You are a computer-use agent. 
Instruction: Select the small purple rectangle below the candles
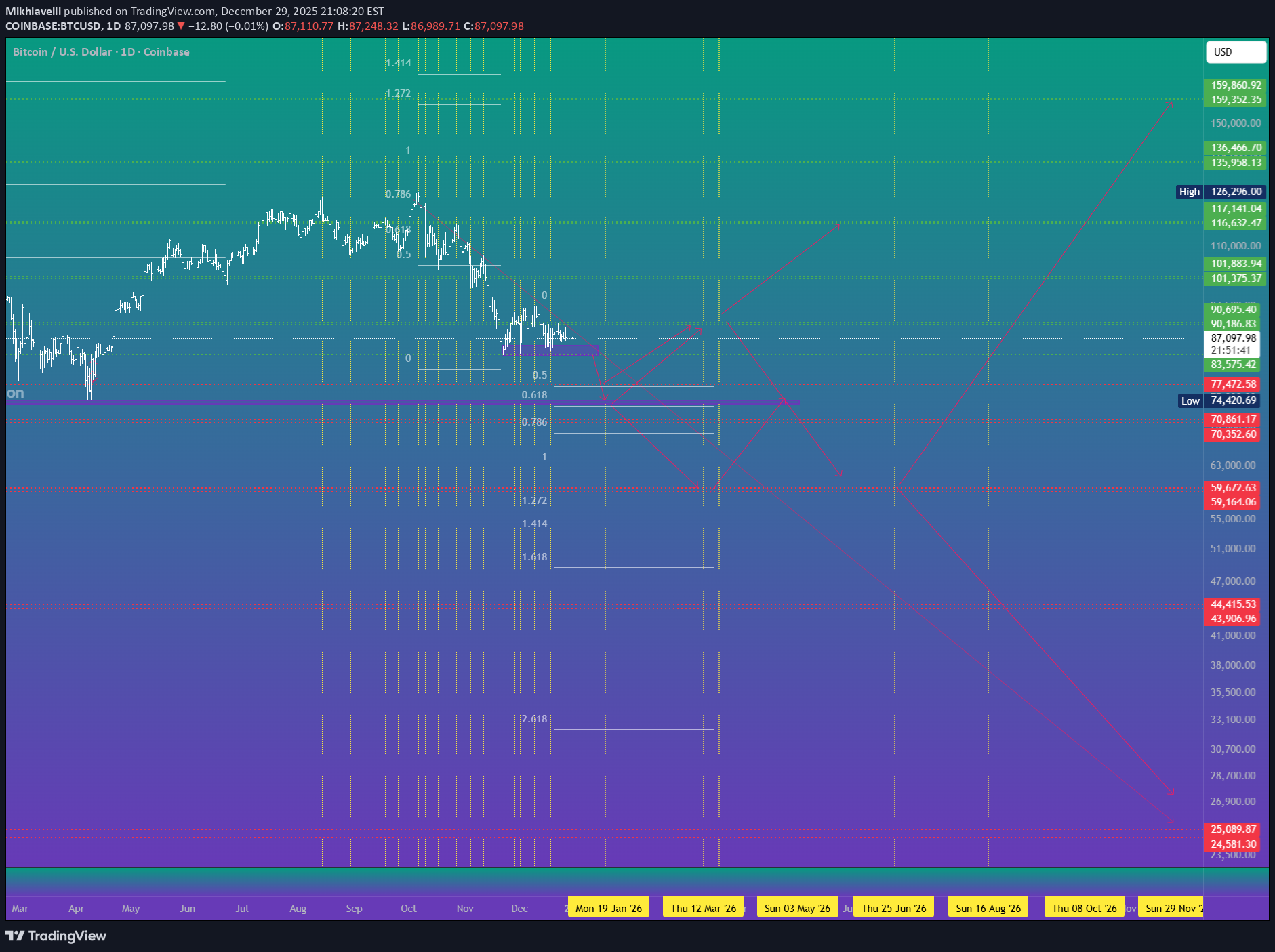point(551,350)
